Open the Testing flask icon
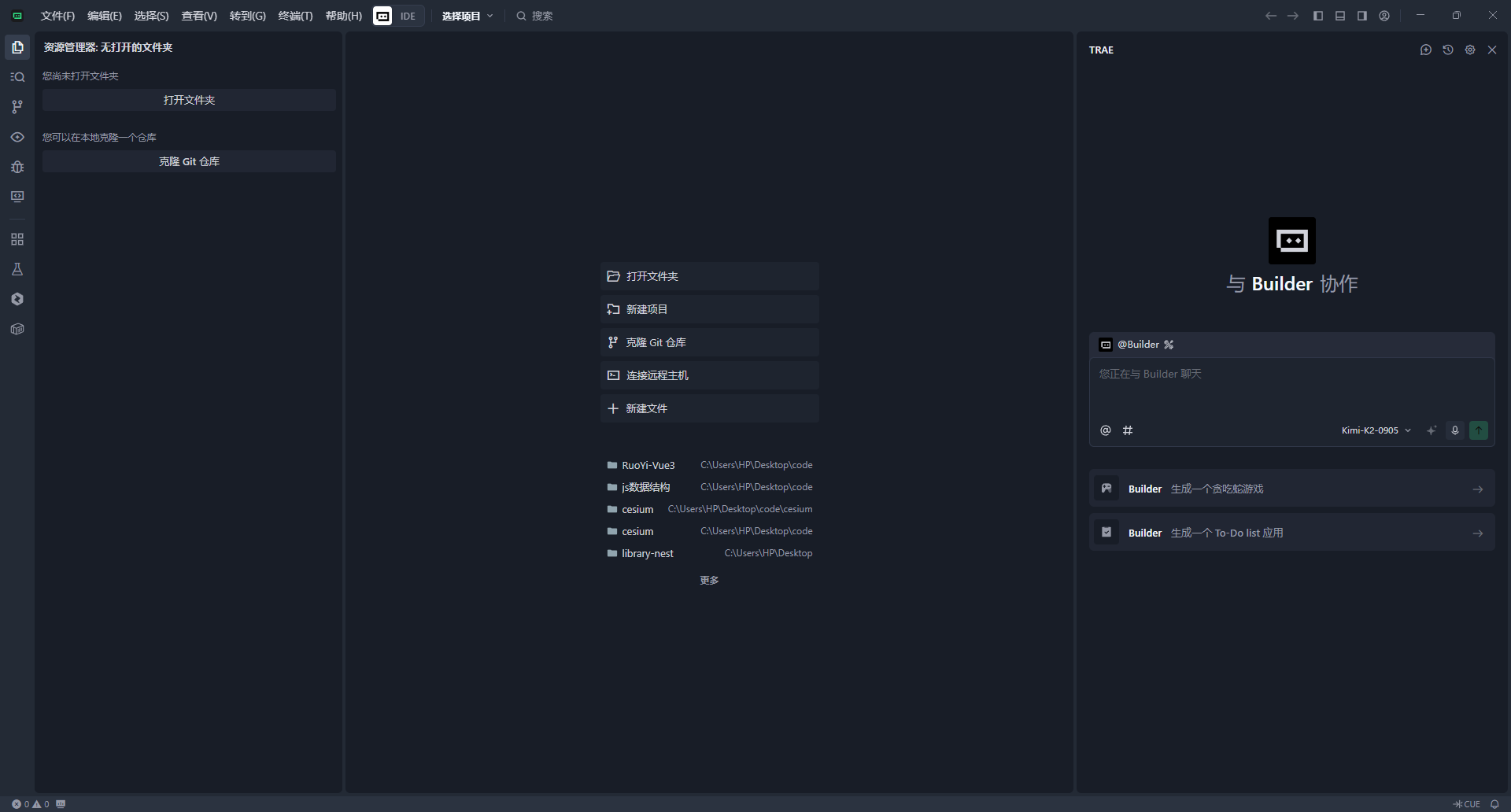This screenshot has height=812, width=1511. 17,269
